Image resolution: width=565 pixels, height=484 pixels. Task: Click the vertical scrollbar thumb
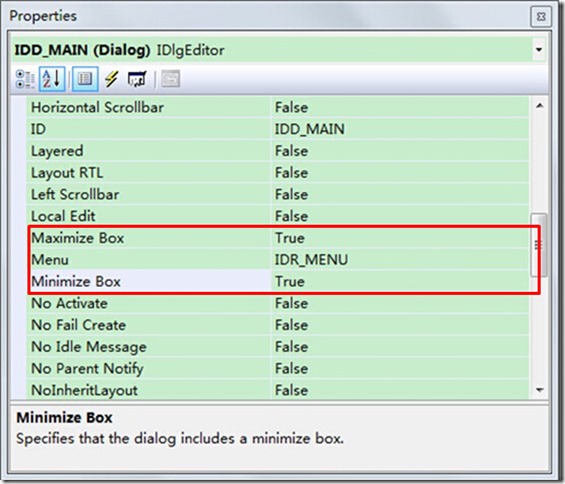(x=539, y=245)
